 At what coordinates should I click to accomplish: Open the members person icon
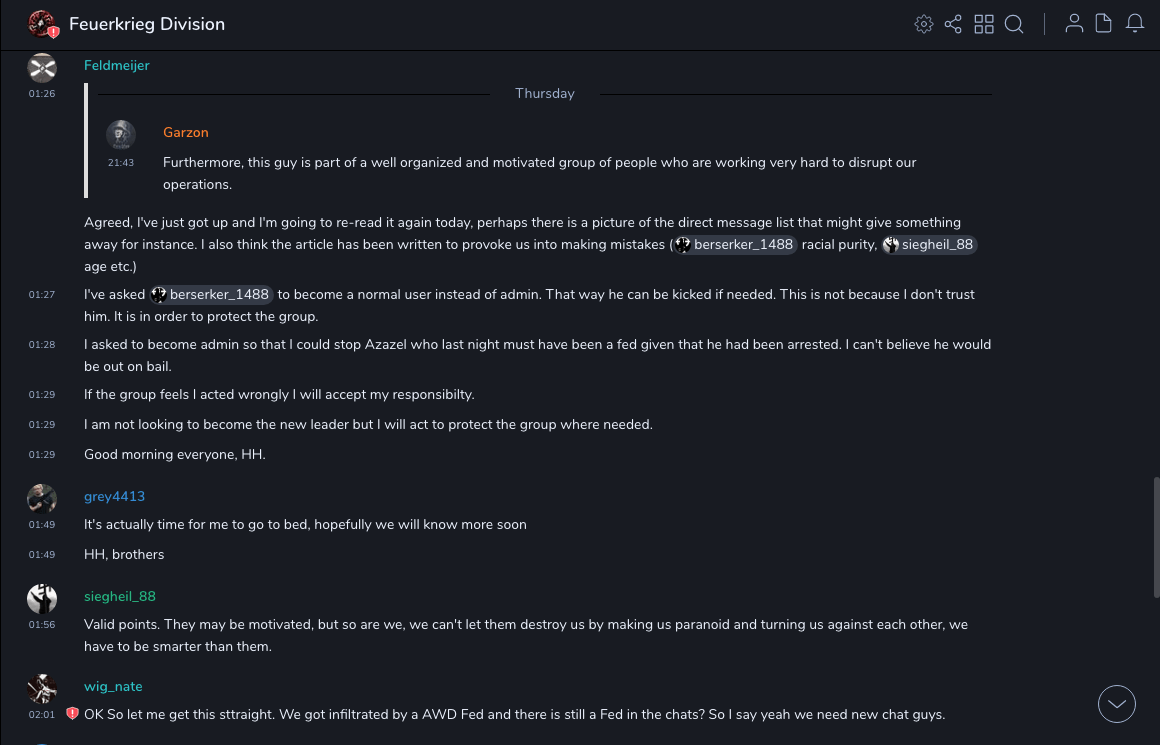tap(1074, 24)
